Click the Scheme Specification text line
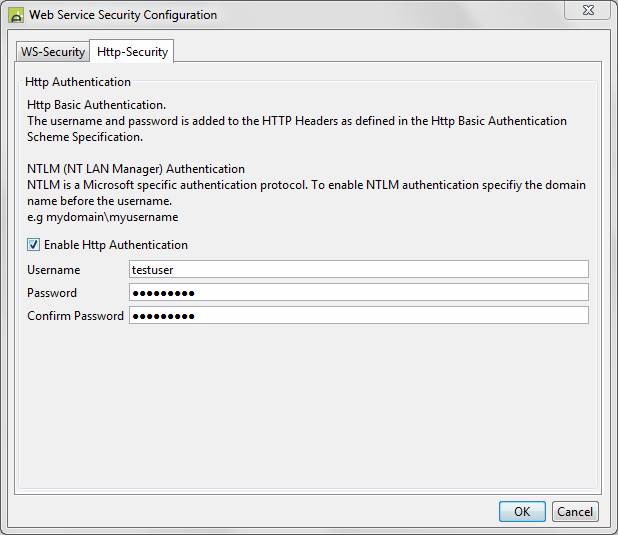The width and height of the screenshot is (618, 535). click(x=84, y=137)
